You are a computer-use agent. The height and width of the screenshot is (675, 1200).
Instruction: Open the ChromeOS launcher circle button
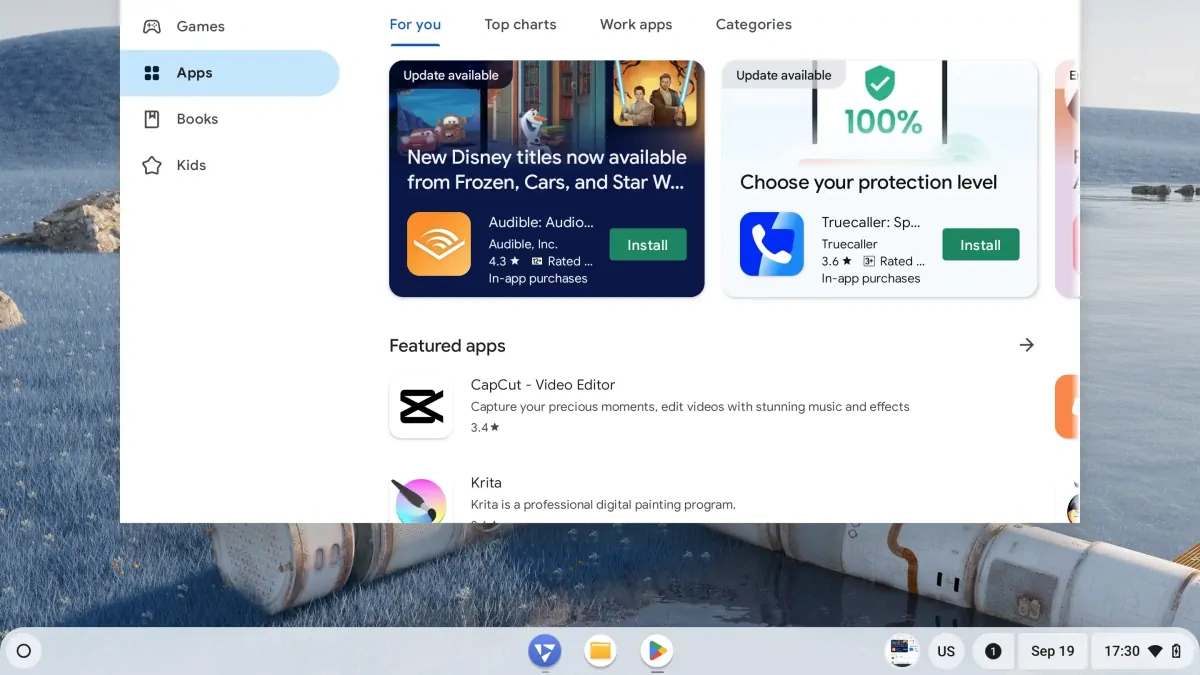(24, 651)
